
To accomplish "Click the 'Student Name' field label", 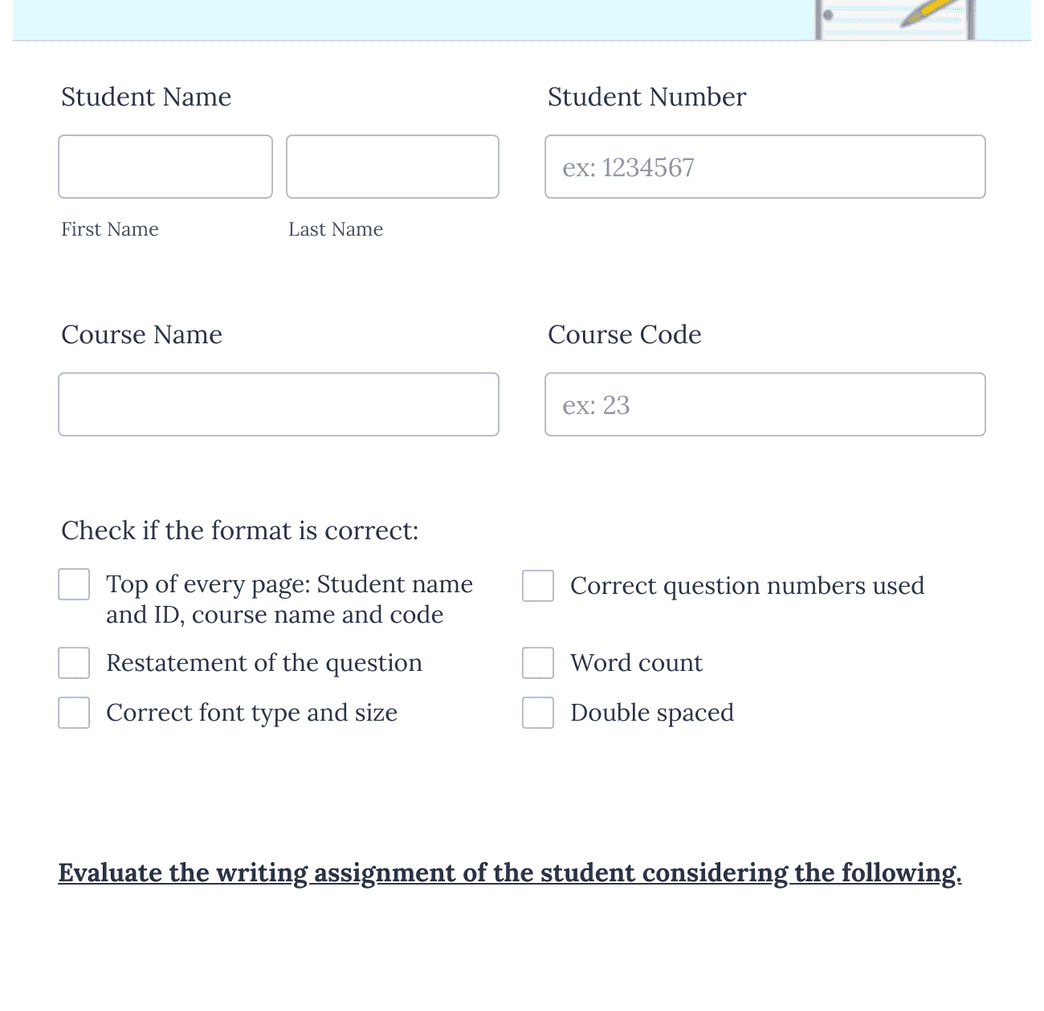I will coord(146,96).
